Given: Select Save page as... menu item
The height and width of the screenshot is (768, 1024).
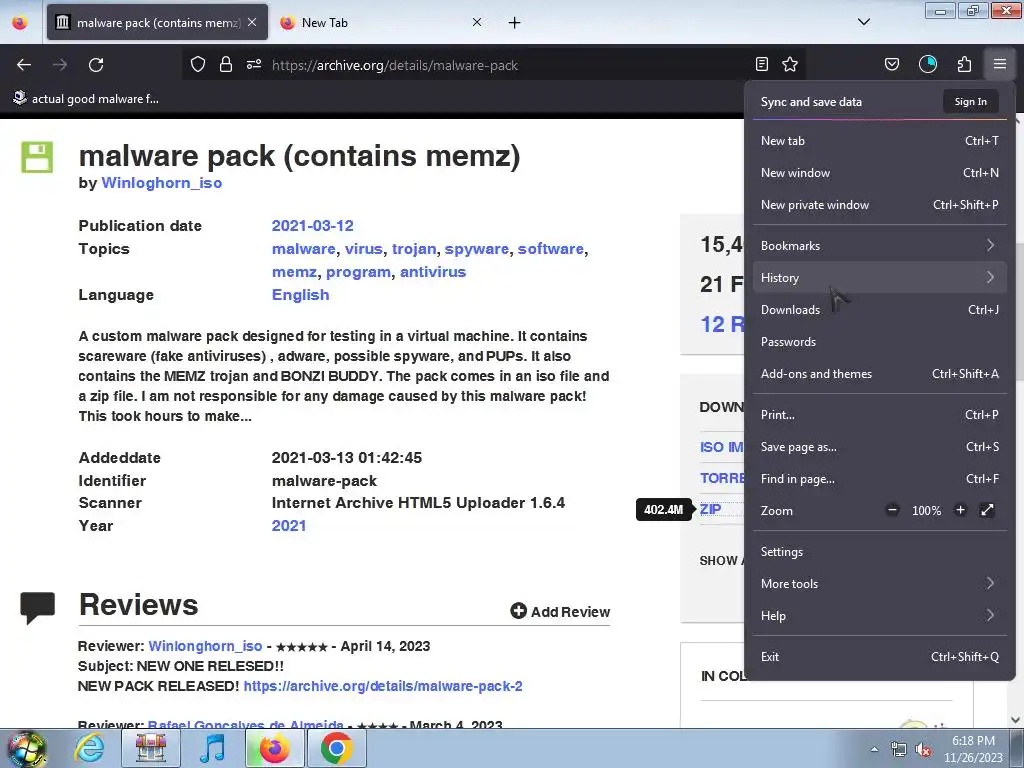Looking at the screenshot, I should (x=879, y=447).
